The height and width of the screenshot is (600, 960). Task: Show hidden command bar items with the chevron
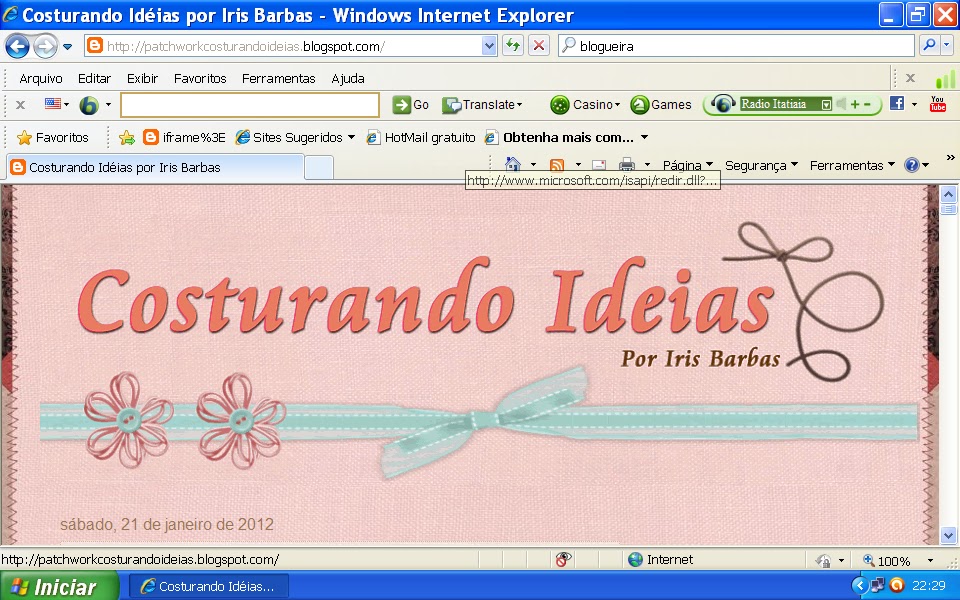950,158
